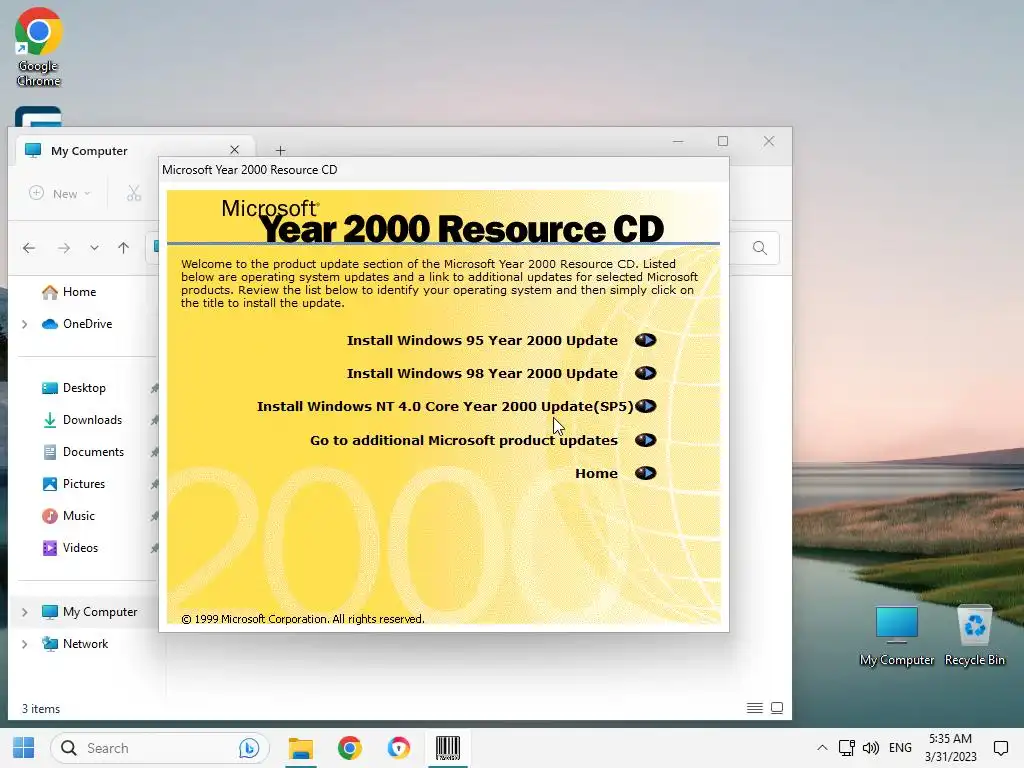1024x768 pixels.
Task: Select Install Windows 98 Year 2000 Update
Action: coord(482,374)
